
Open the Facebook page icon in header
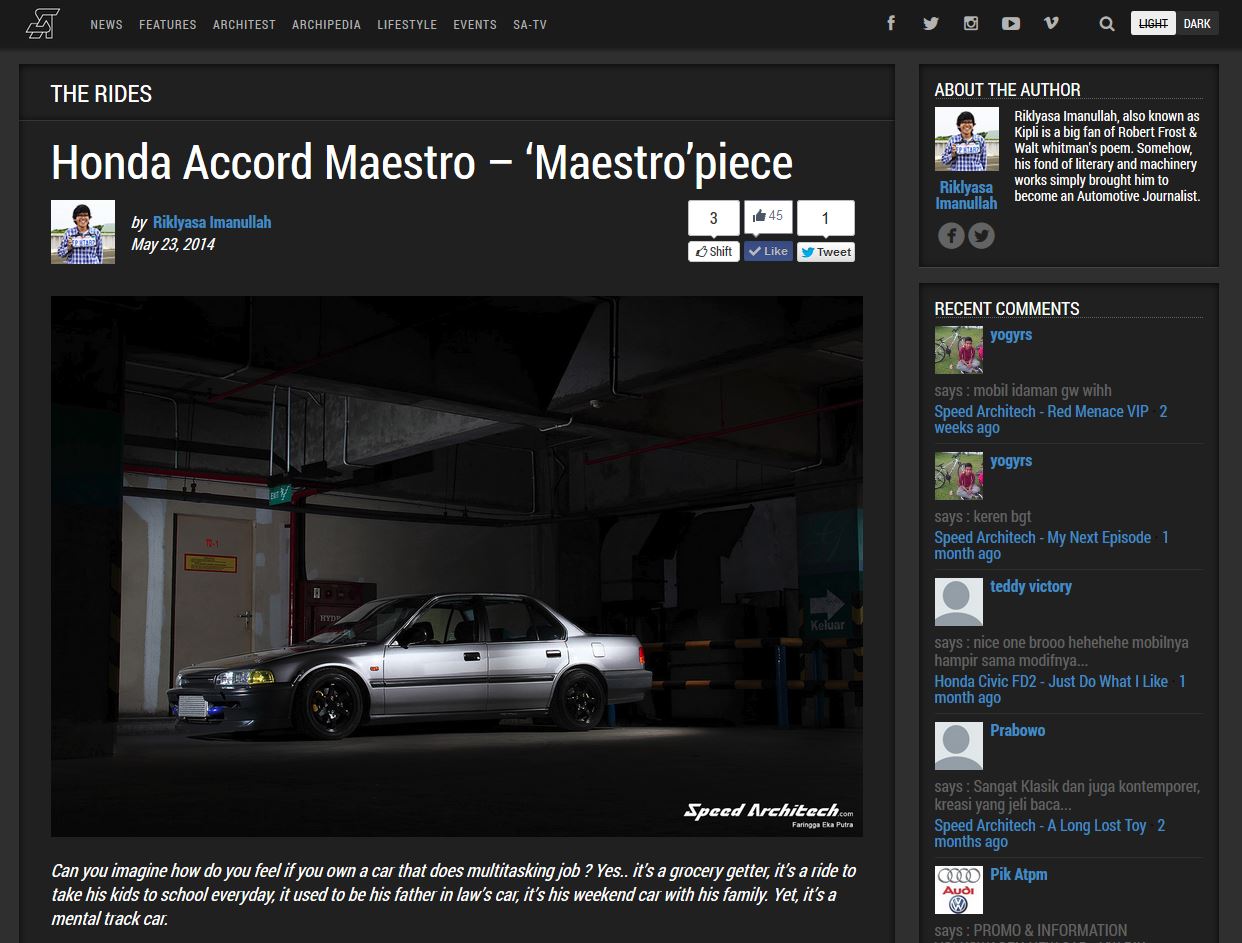pyautogui.click(x=891, y=23)
